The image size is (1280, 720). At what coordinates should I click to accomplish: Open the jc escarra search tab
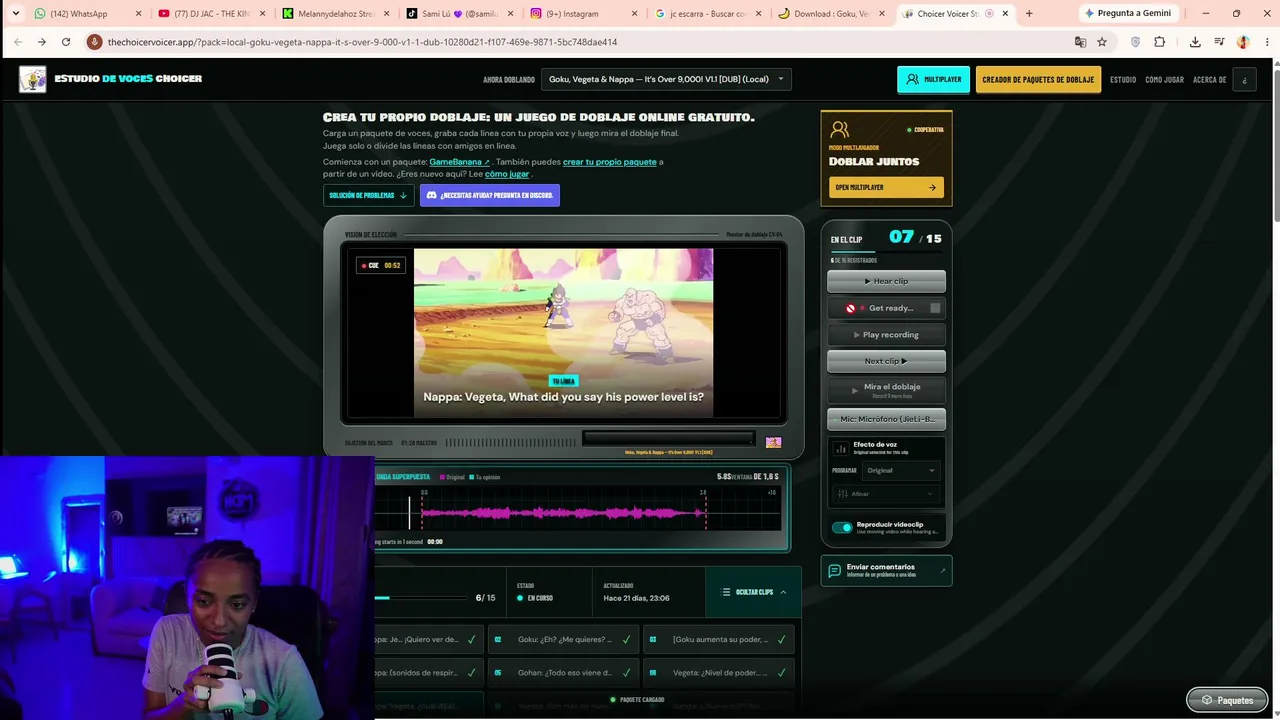[707, 14]
